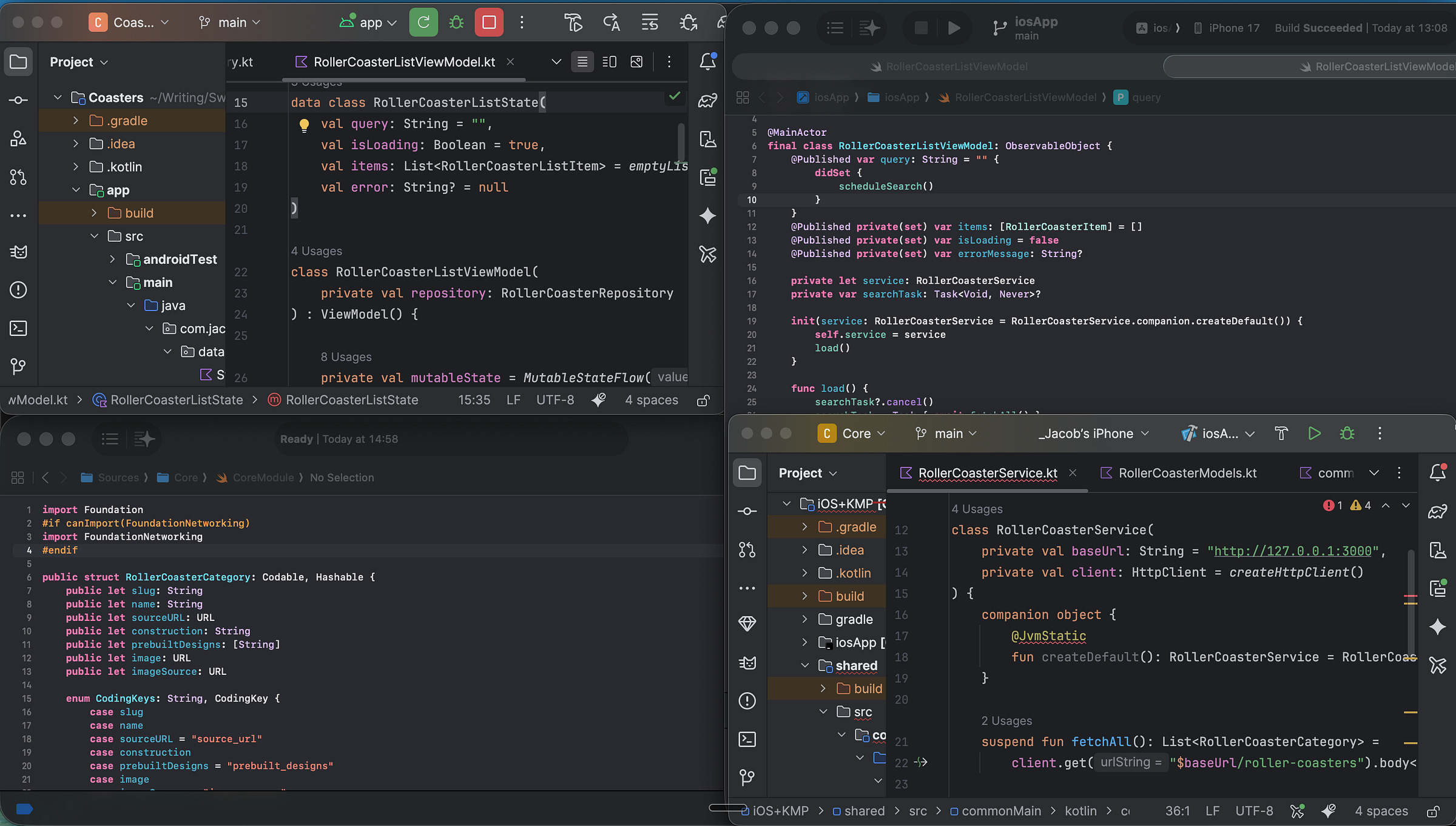Click the Run play button in the Xcode iosApp window
Viewport: 1456px width, 826px height.
tap(954, 28)
